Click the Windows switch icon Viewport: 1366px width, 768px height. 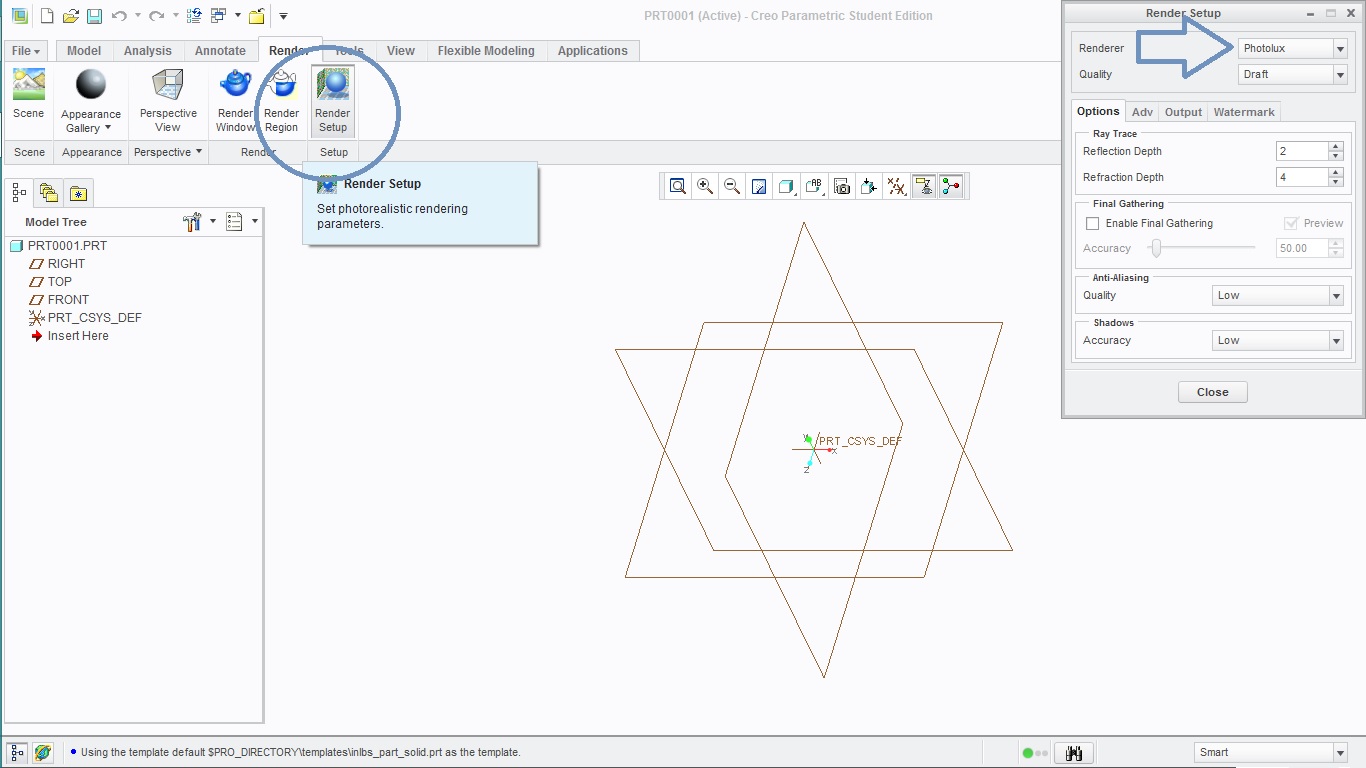pos(219,16)
